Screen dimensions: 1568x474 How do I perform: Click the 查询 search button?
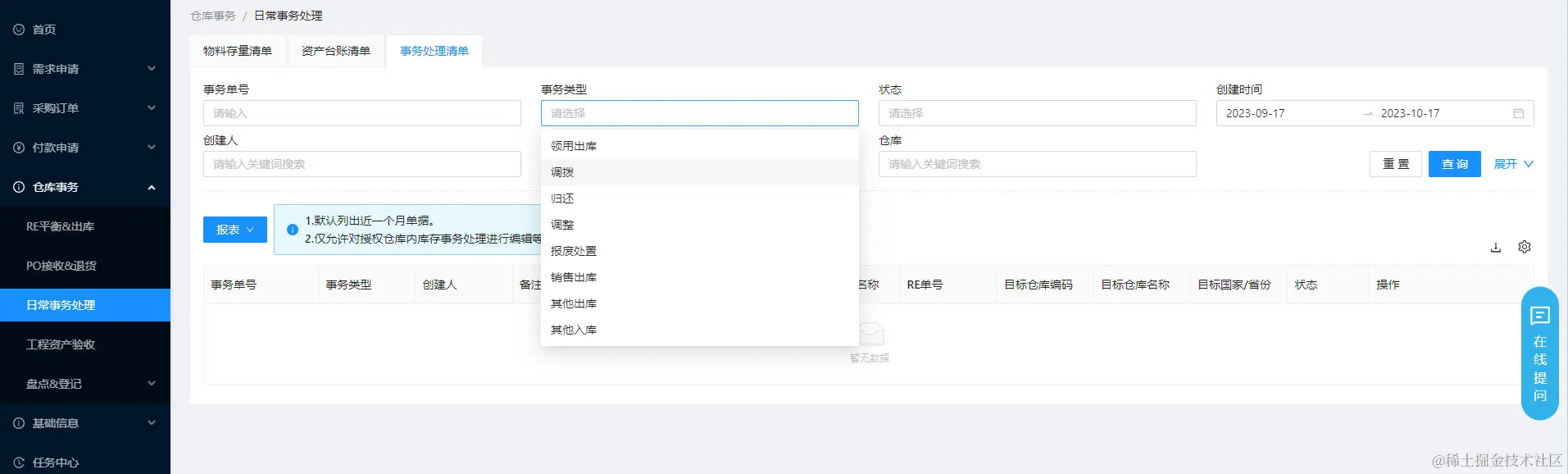[1455, 164]
